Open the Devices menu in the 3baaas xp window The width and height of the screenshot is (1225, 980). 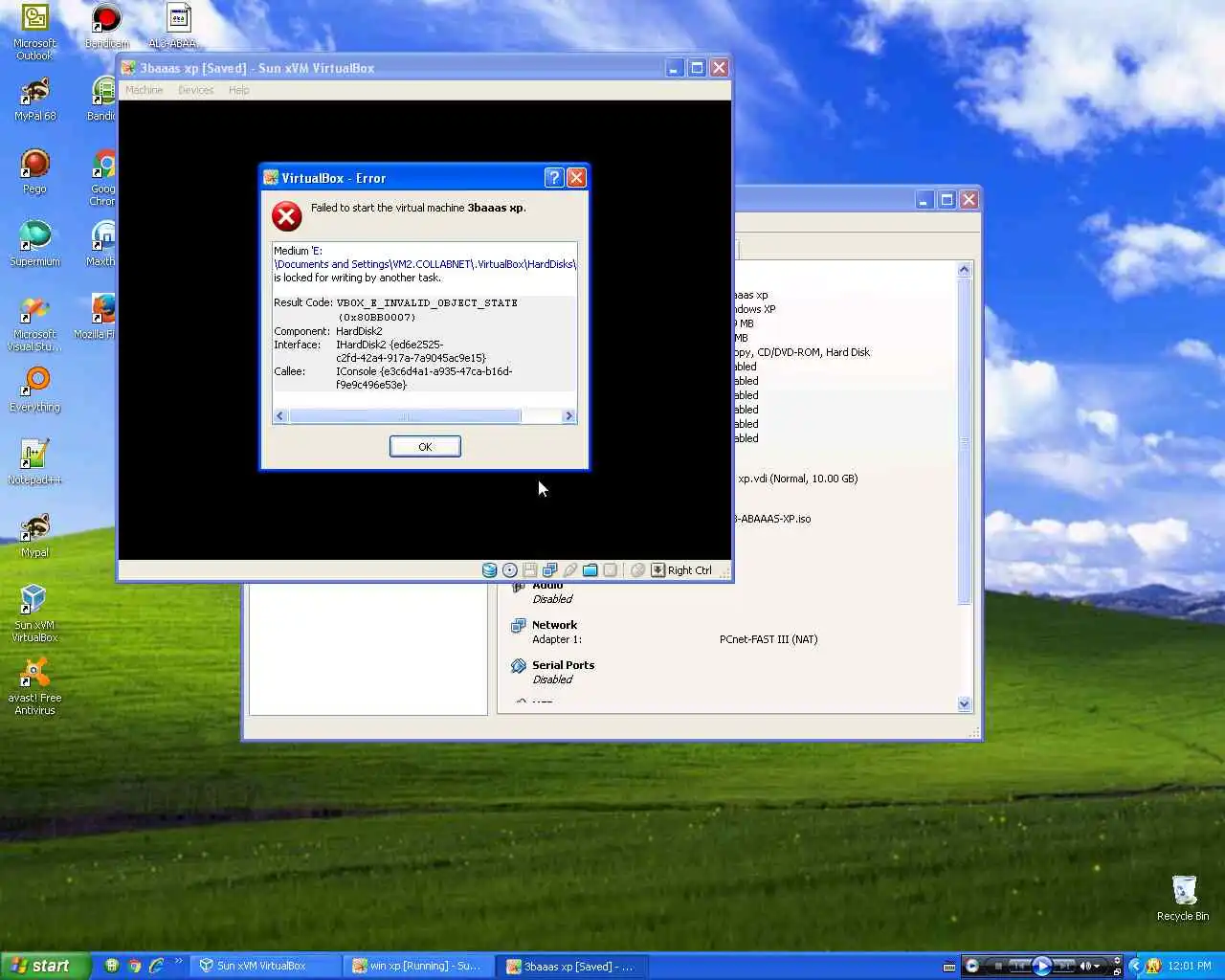coord(195,90)
